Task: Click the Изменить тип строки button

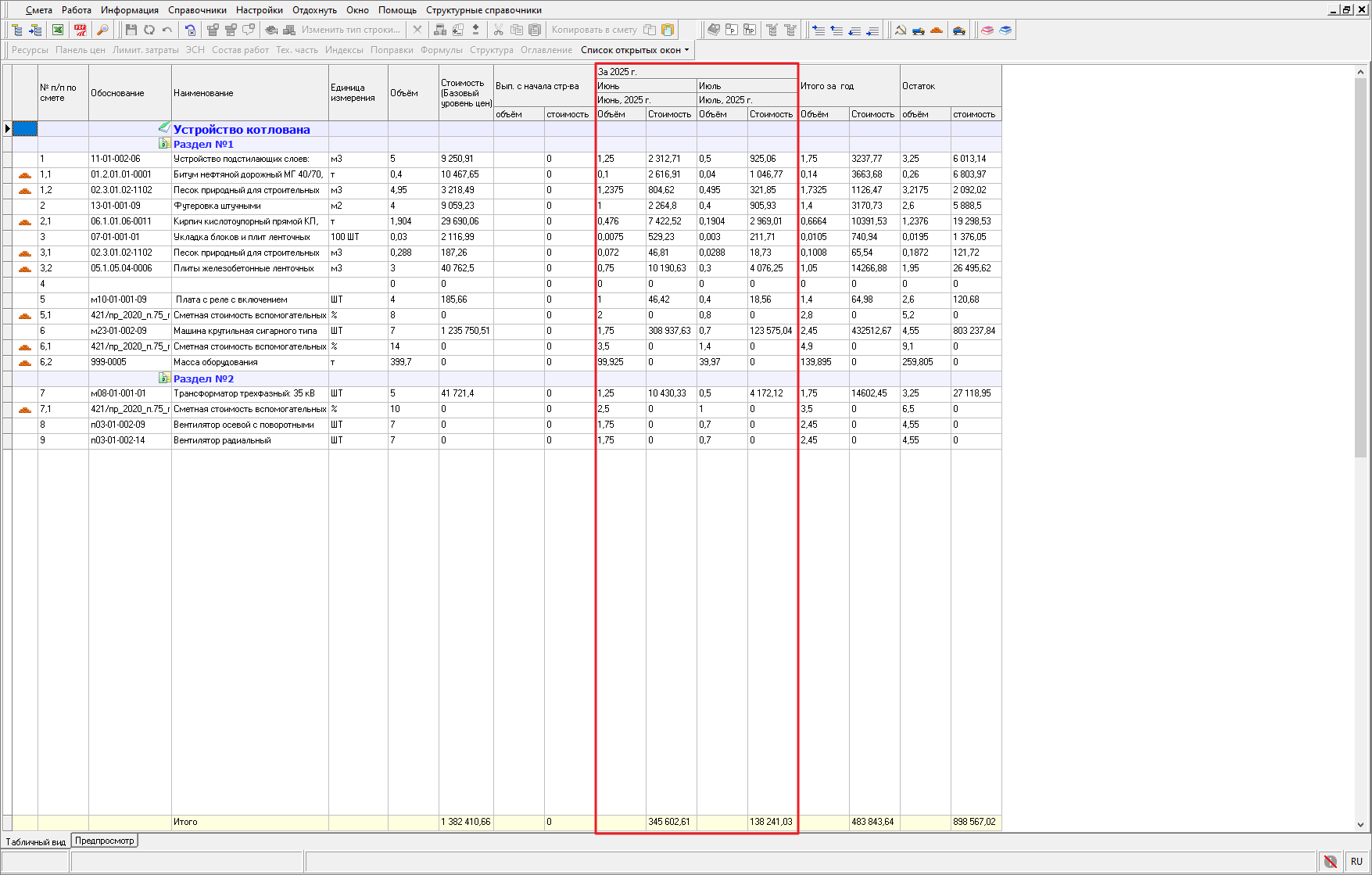Action: [350, 30]
